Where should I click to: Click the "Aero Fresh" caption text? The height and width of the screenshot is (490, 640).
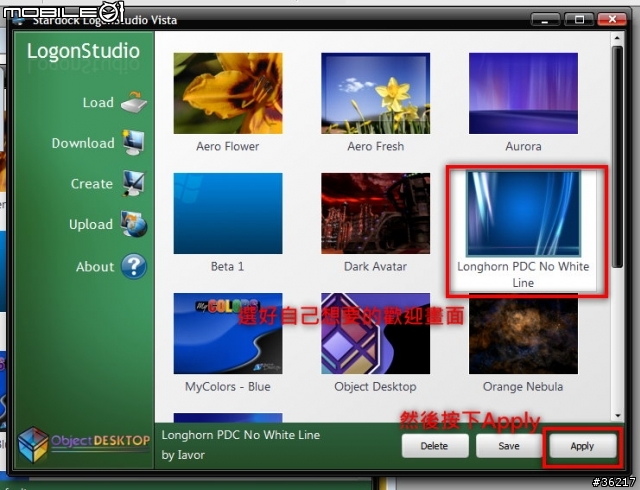click(376, 146)
